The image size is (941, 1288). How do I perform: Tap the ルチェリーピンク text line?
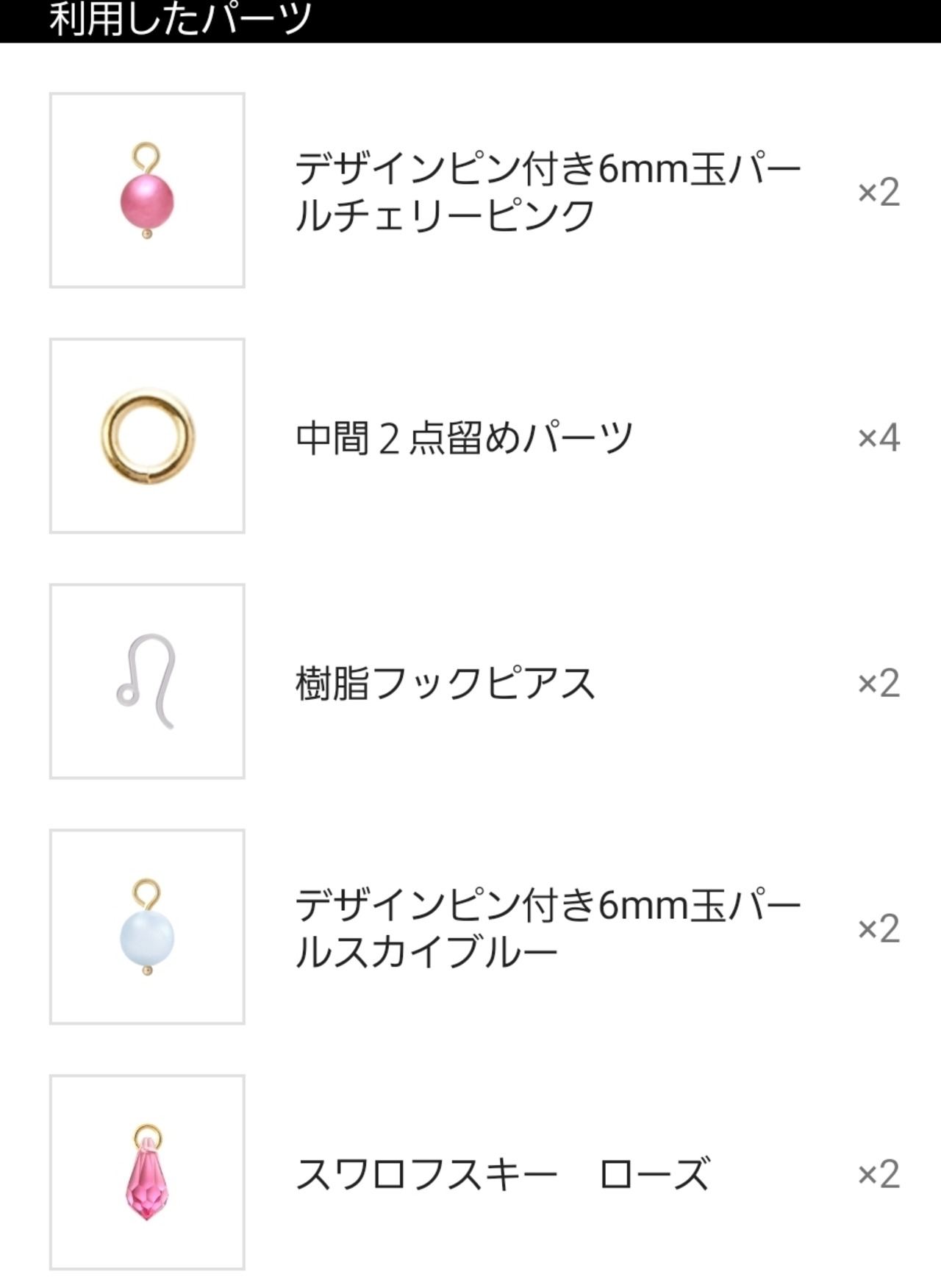point(445,216)
